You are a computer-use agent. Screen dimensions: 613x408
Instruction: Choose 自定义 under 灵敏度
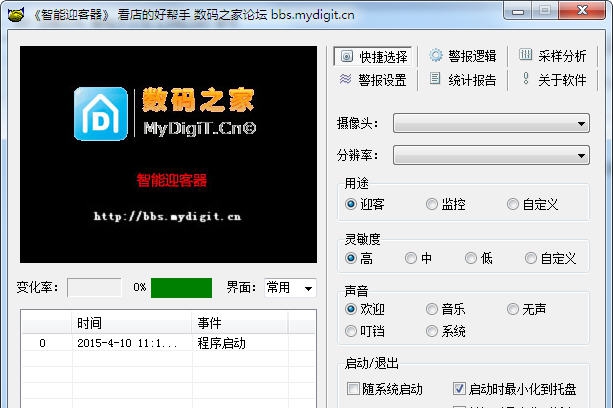(x=550, y=258)
